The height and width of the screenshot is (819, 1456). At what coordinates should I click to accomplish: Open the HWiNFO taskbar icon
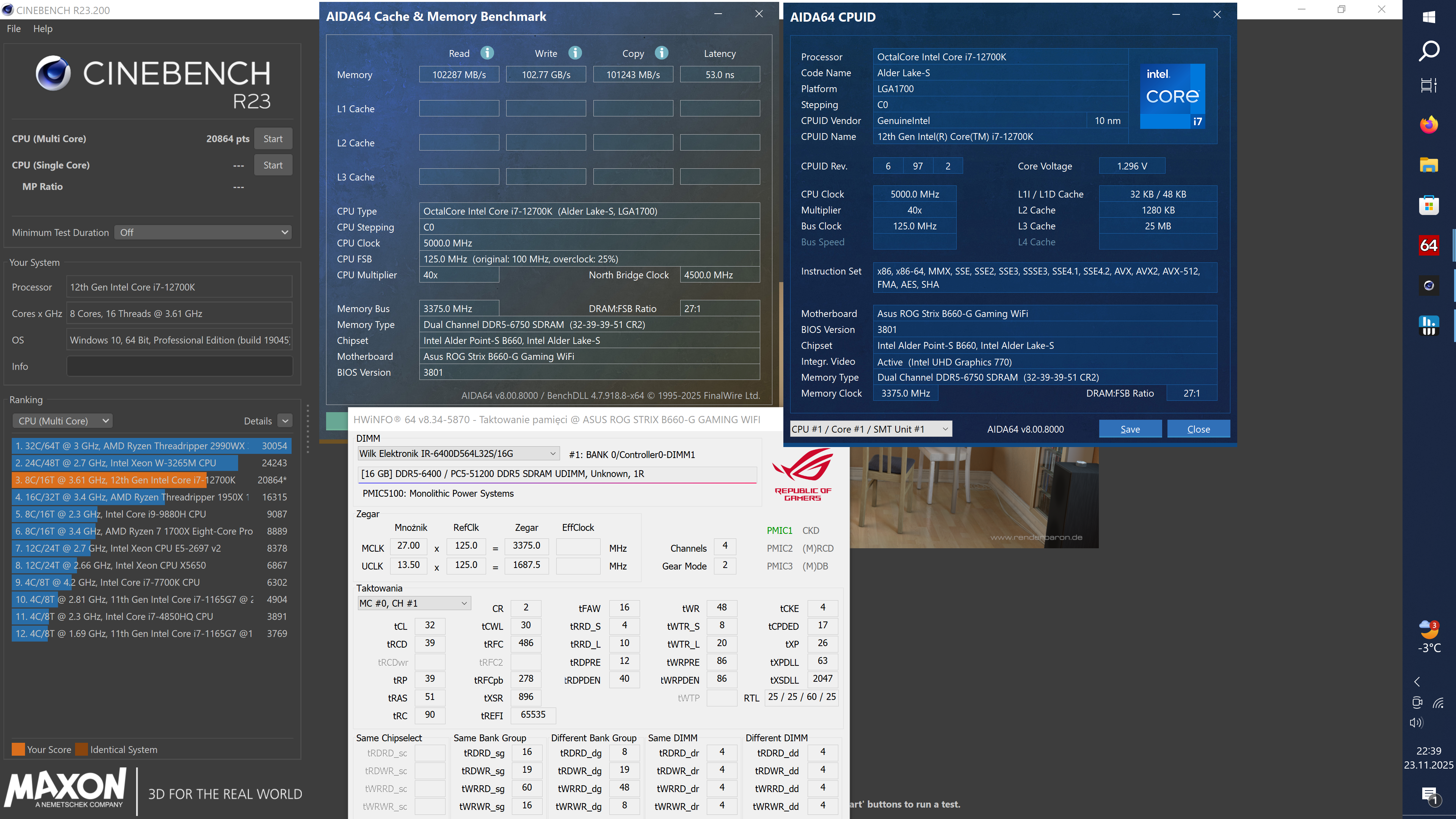[x=1428, y=326]
